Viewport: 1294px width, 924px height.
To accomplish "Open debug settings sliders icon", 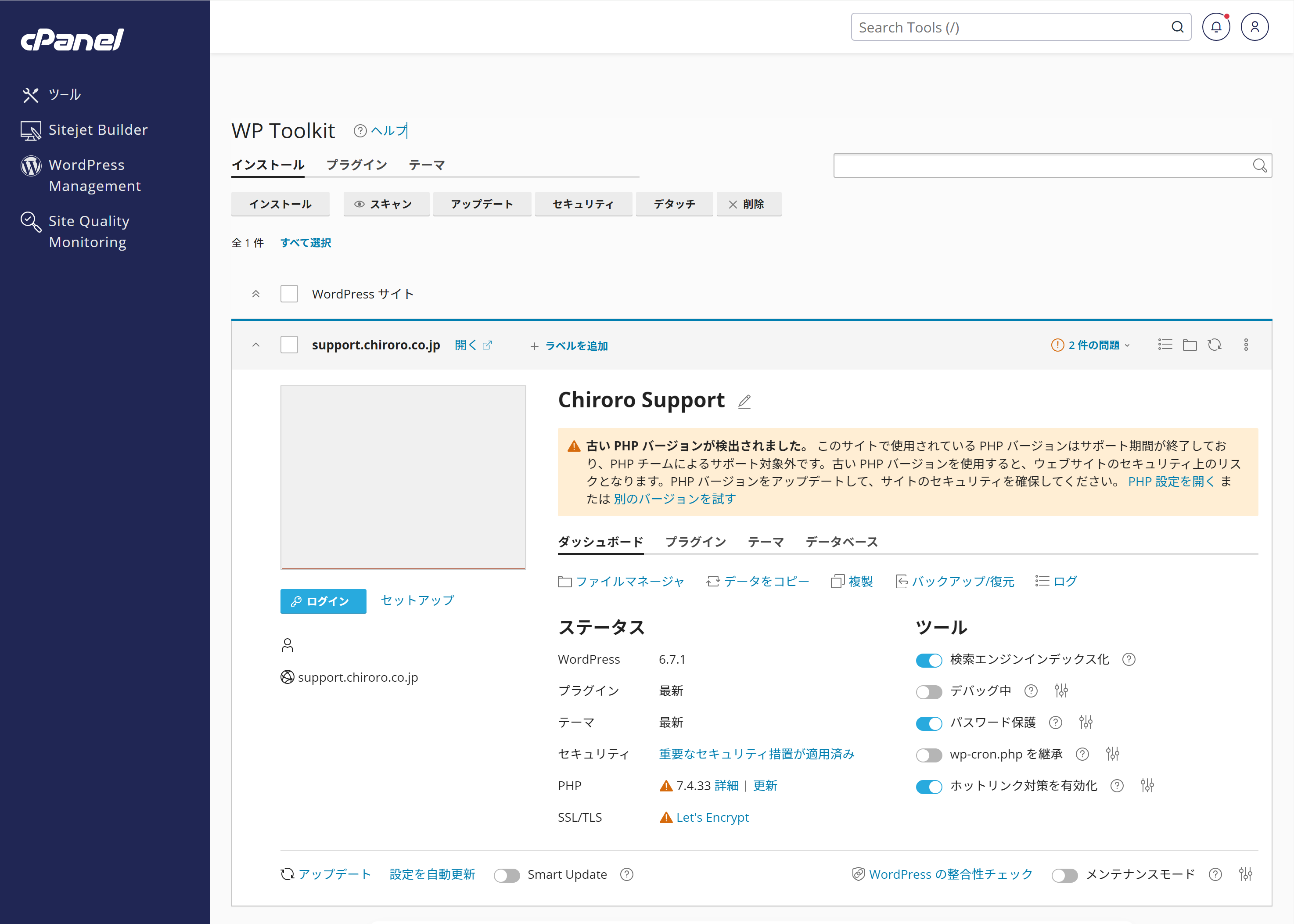I will pos(1061,691).
